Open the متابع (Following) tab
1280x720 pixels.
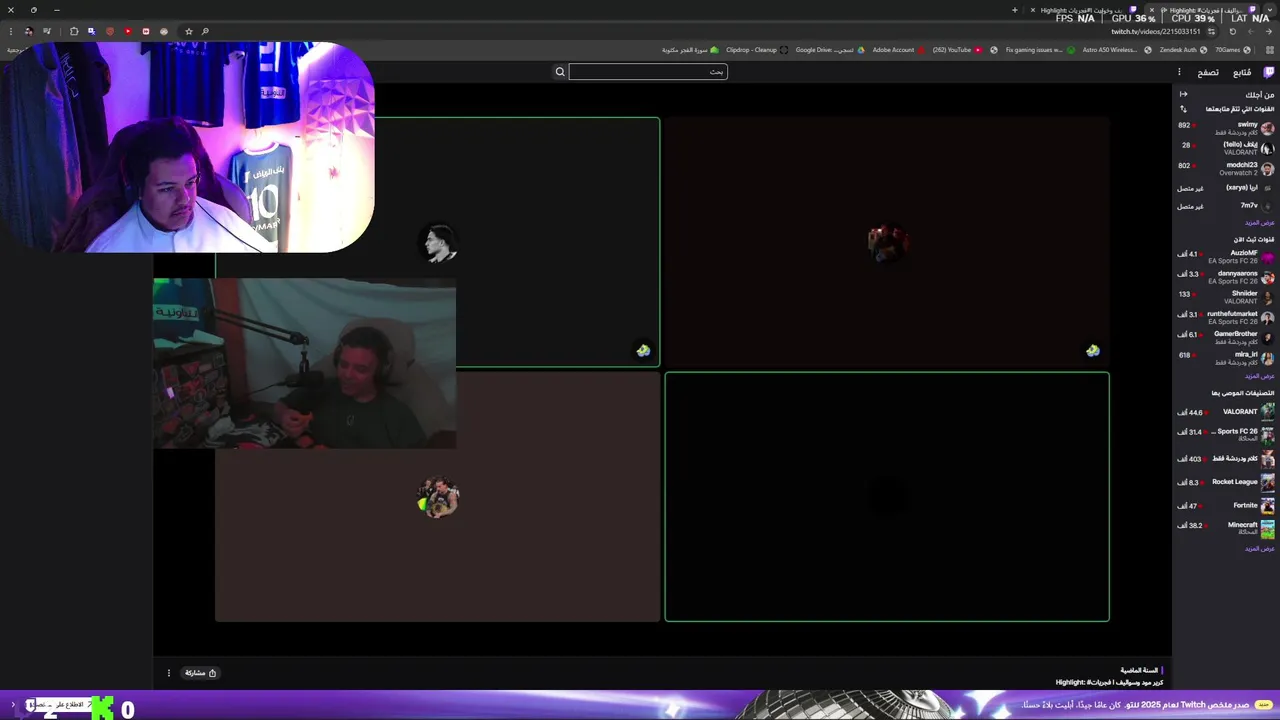[1242, 72]
